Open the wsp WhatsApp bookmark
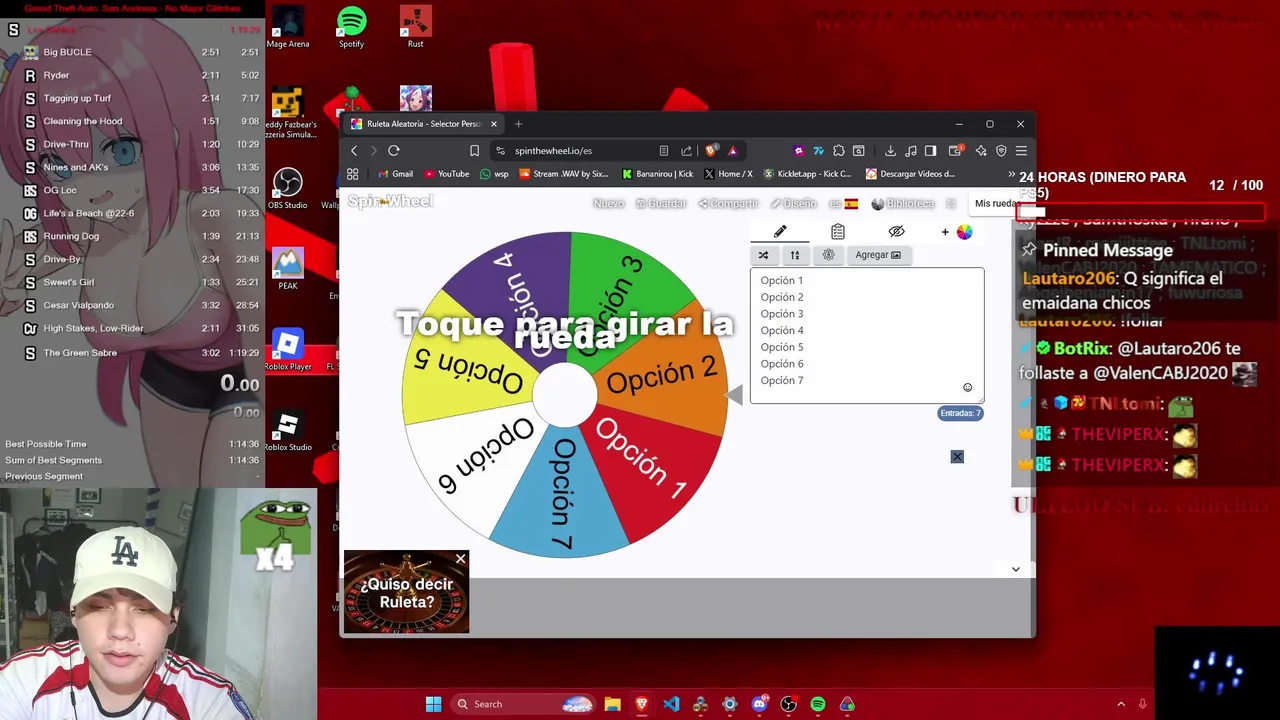 tap(495, 173)
